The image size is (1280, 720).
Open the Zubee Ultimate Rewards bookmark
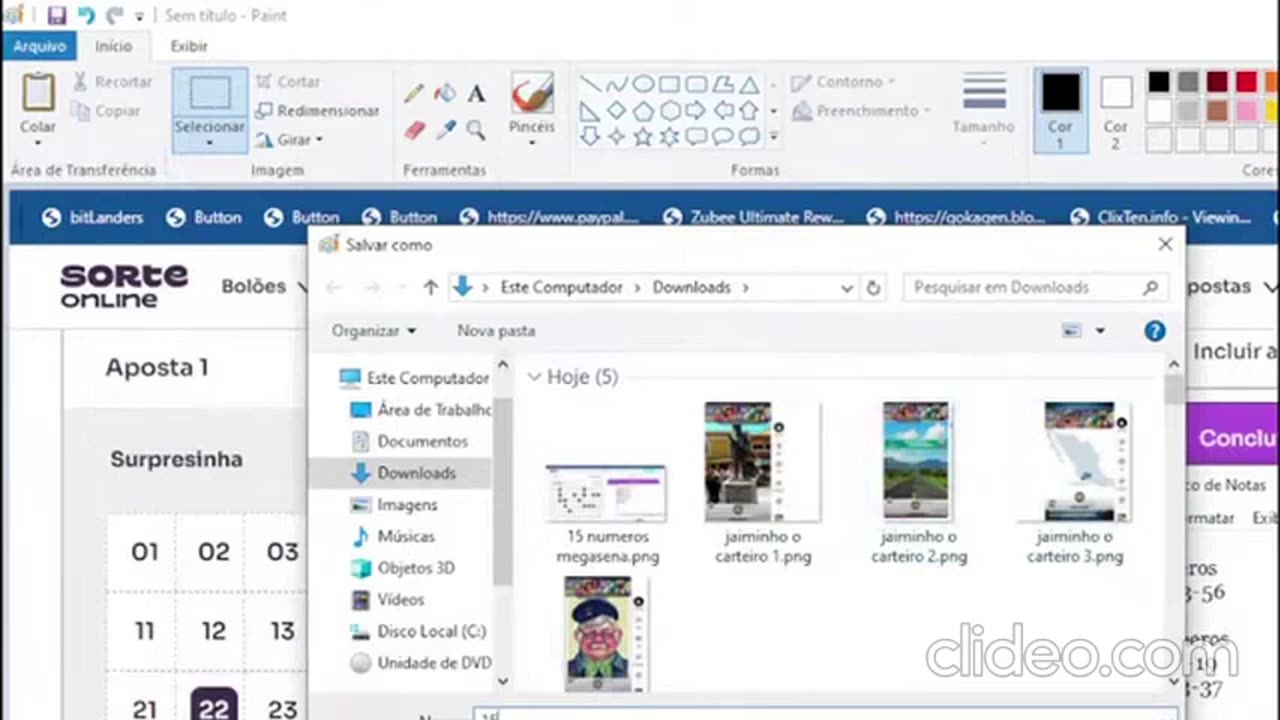pos(754,217)
